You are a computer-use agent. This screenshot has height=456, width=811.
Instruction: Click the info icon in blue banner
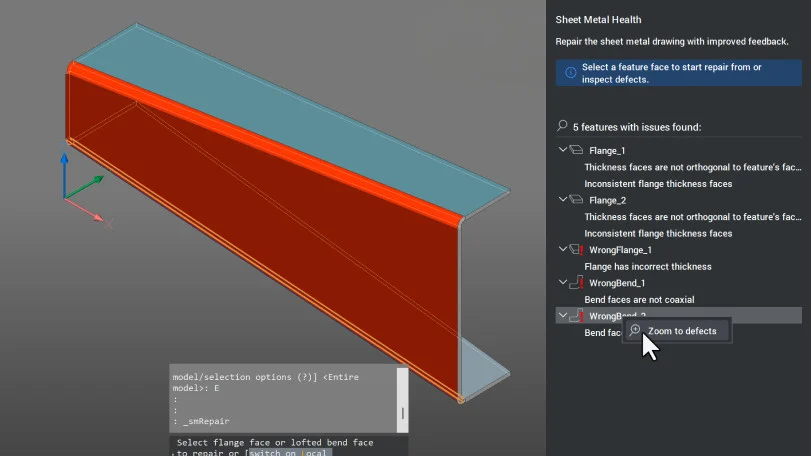click(570, 73)
